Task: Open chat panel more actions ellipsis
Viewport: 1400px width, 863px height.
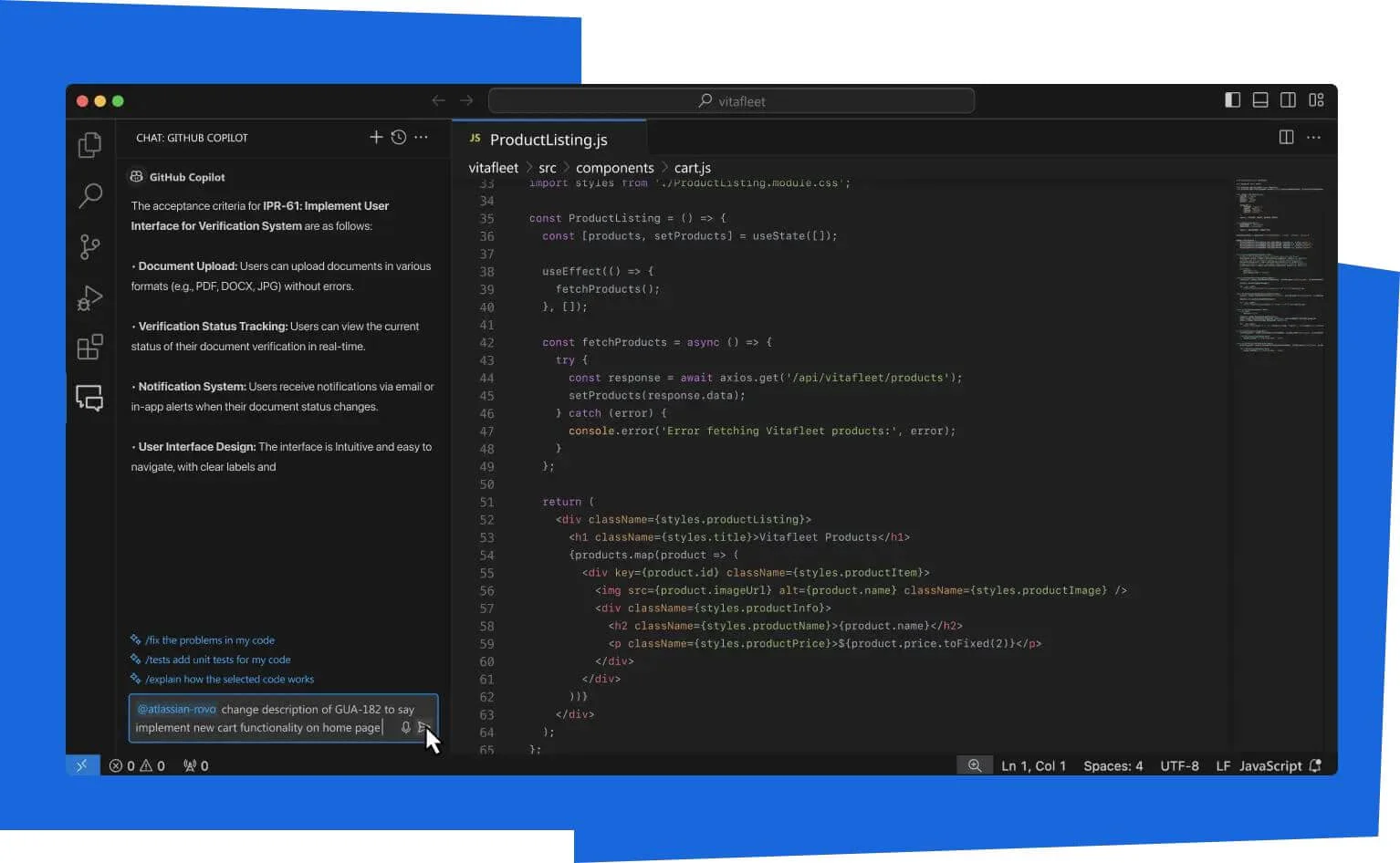Action: [x=421, y=137]
